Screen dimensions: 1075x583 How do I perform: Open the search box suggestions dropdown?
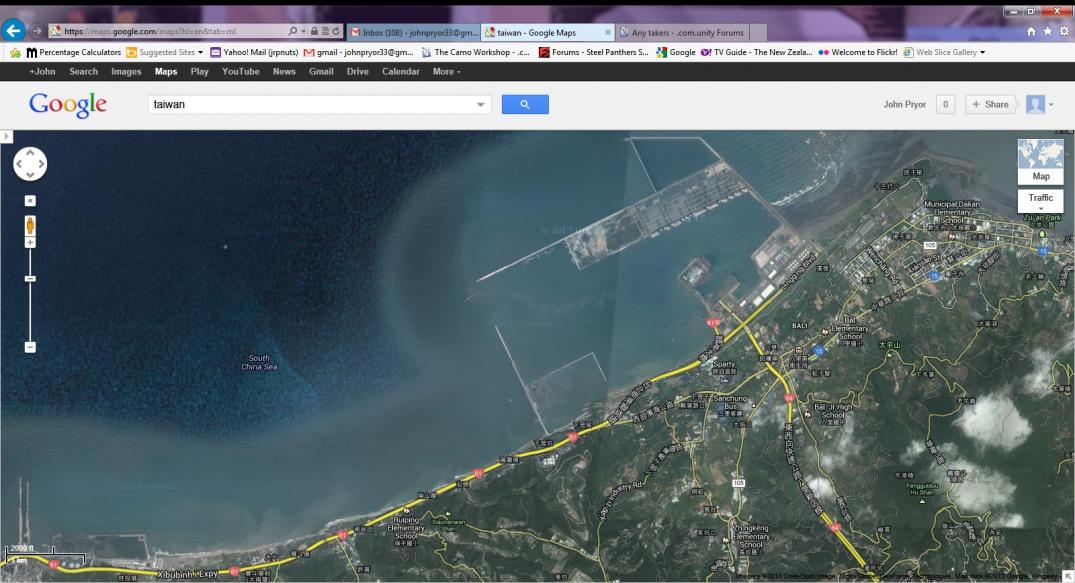click(x=481, y=104)
